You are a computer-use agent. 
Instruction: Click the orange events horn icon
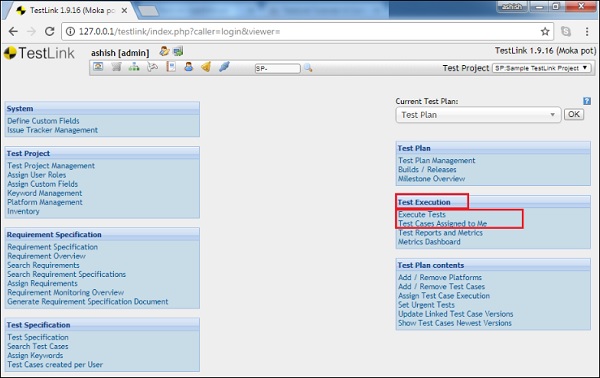(206, 67)
